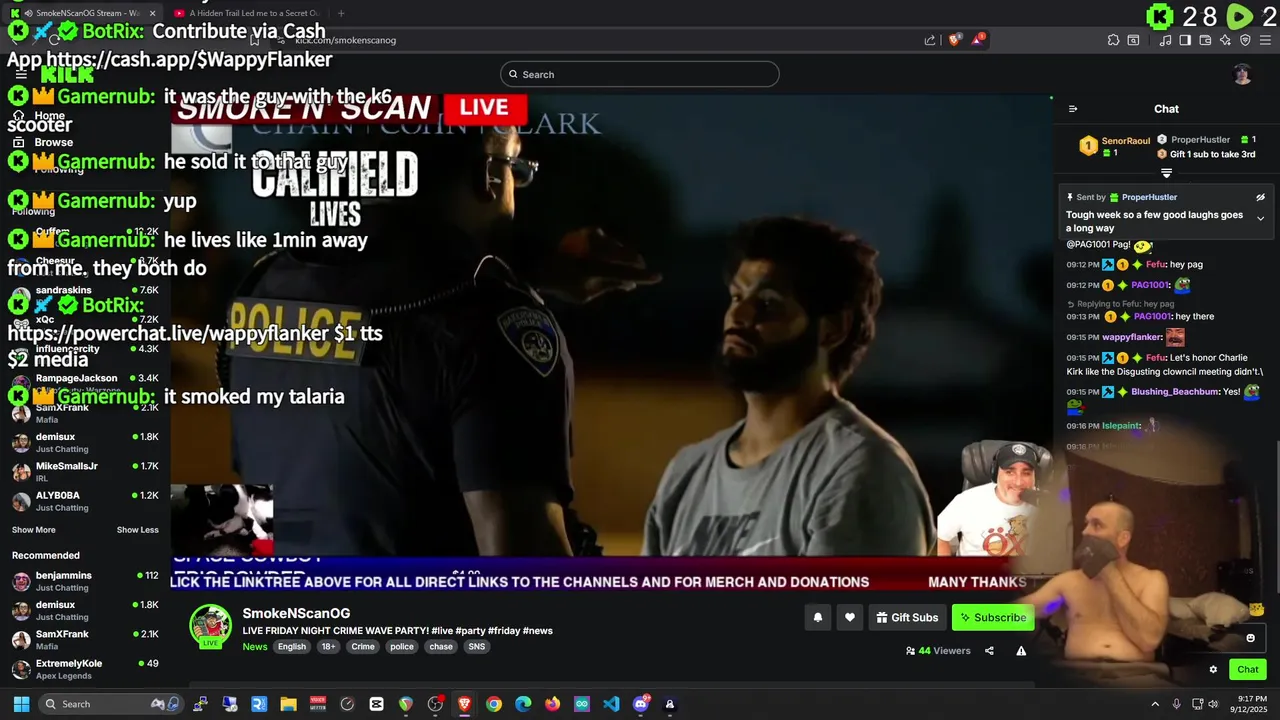This screenshot has height=720, width=1280.
Task: Click the chase stream tag
Action: 441,647
